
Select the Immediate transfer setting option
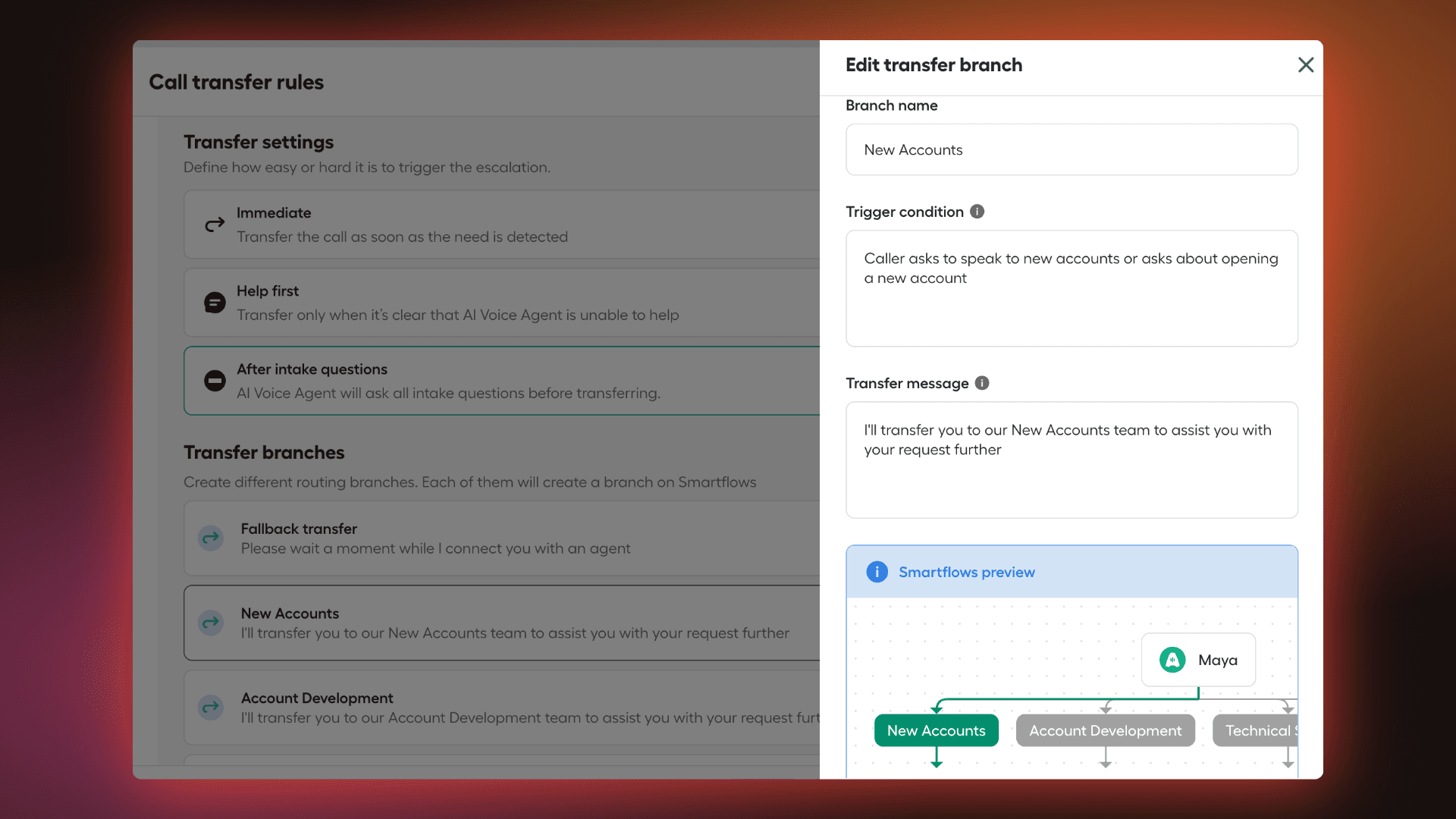502,224
